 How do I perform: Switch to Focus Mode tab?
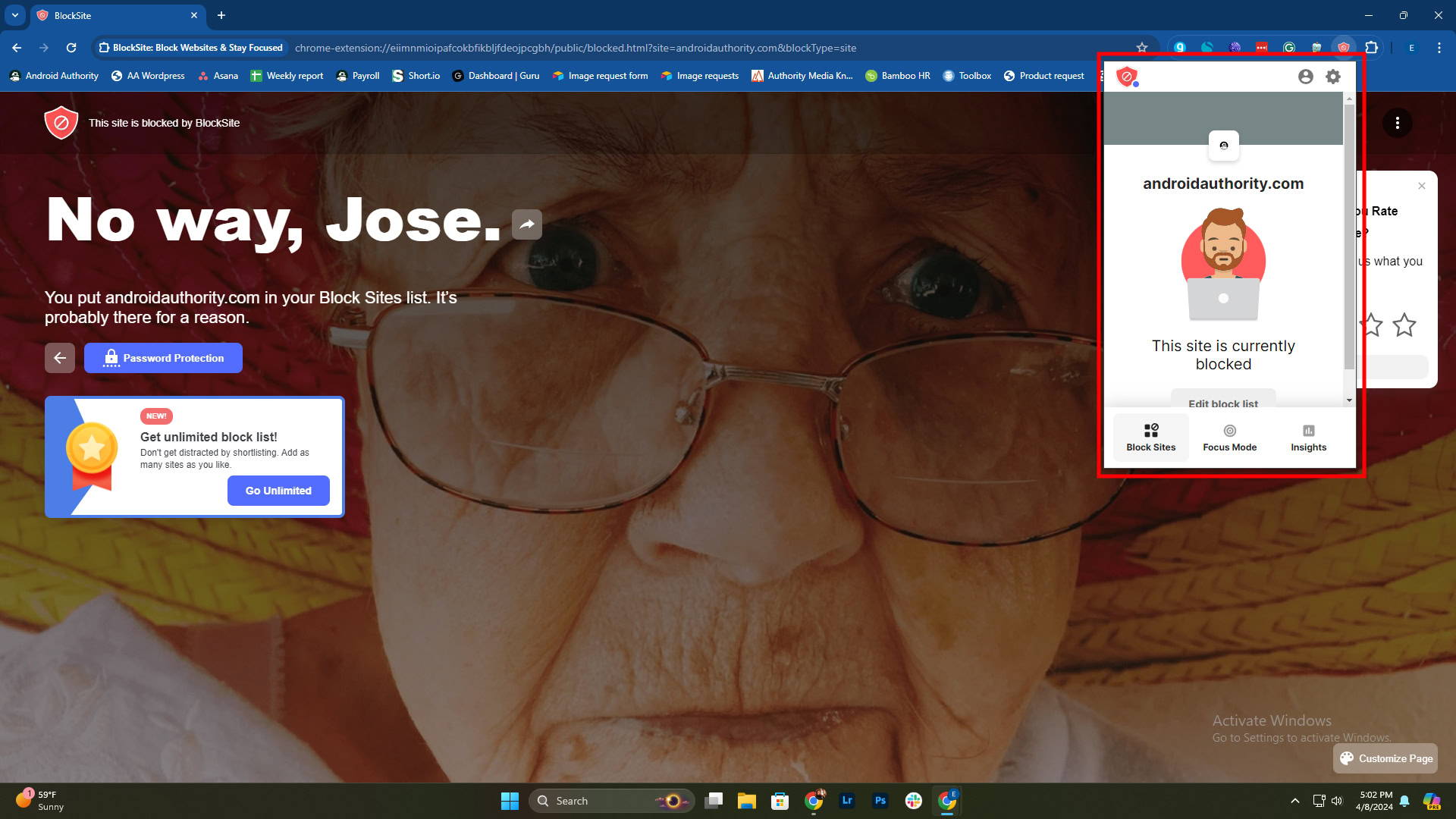point(1229,438)
